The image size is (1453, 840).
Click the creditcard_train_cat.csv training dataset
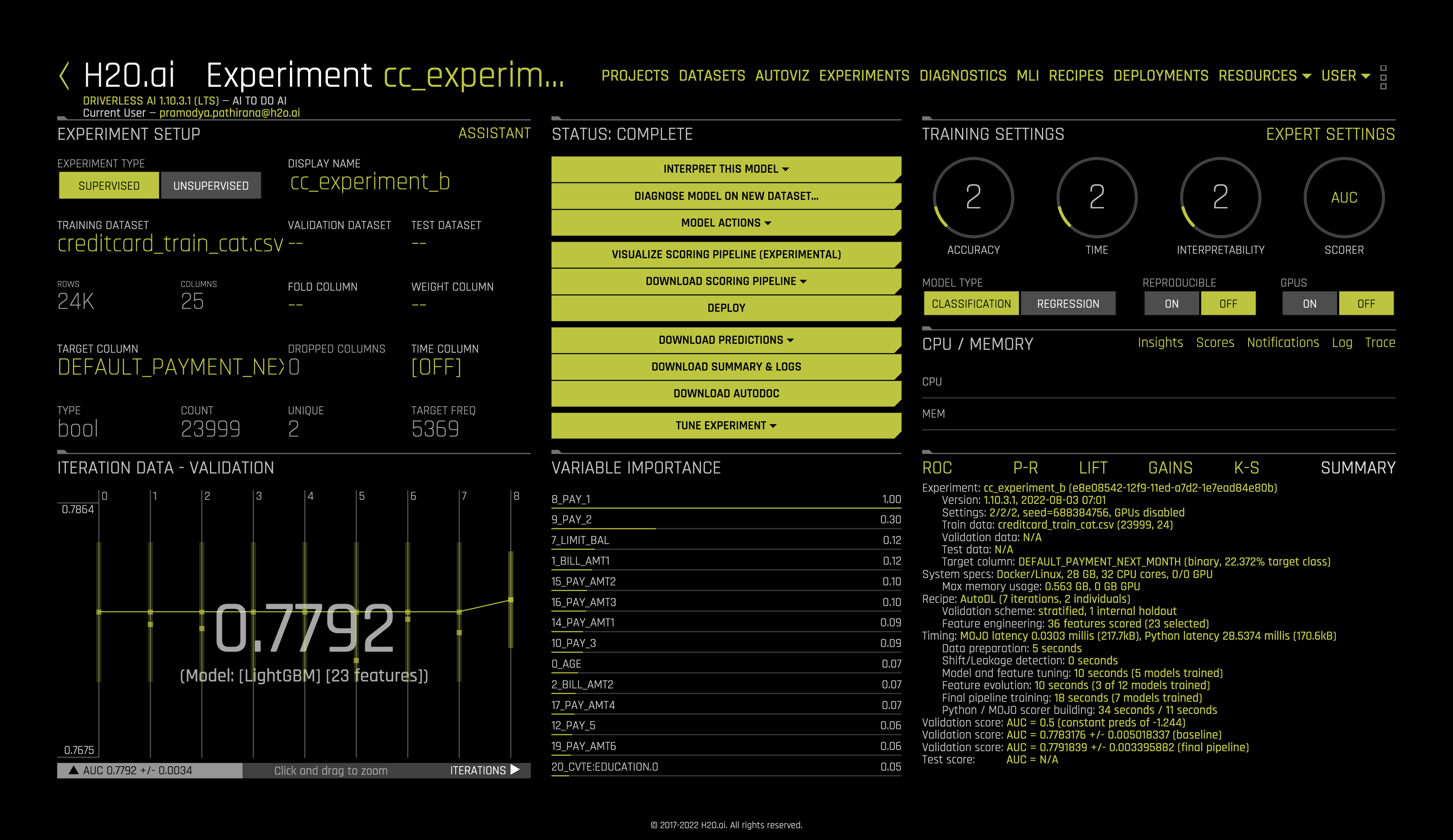coord(170,244)
